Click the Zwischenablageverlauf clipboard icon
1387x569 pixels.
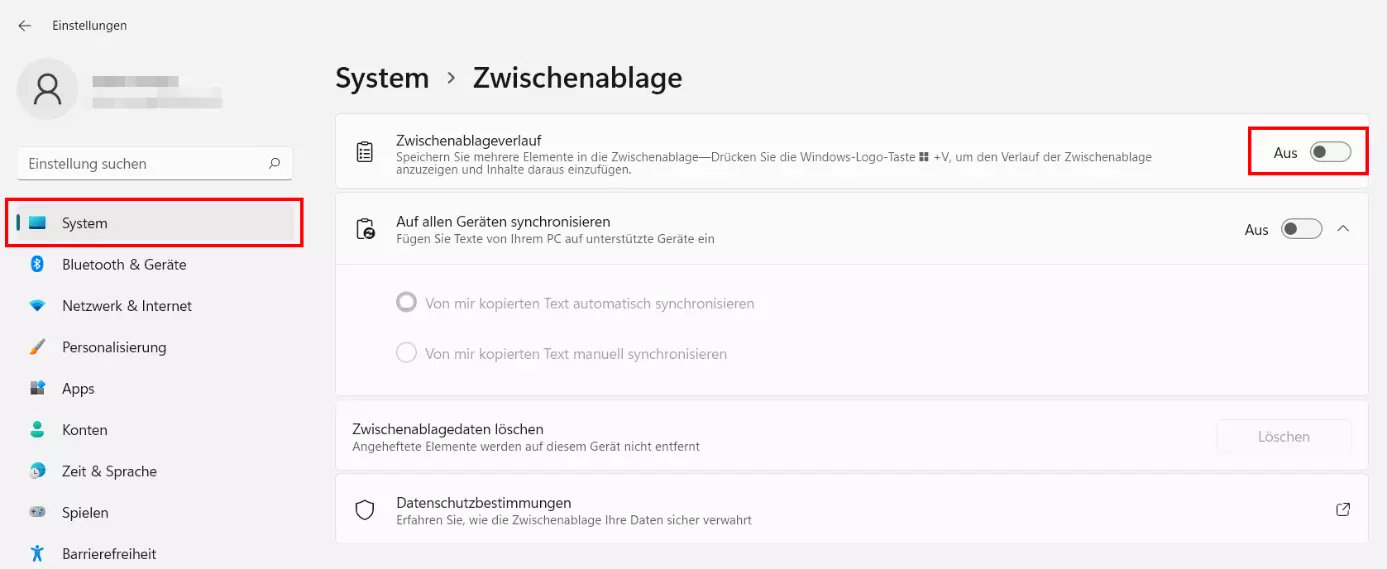click(x=365, y=152)
